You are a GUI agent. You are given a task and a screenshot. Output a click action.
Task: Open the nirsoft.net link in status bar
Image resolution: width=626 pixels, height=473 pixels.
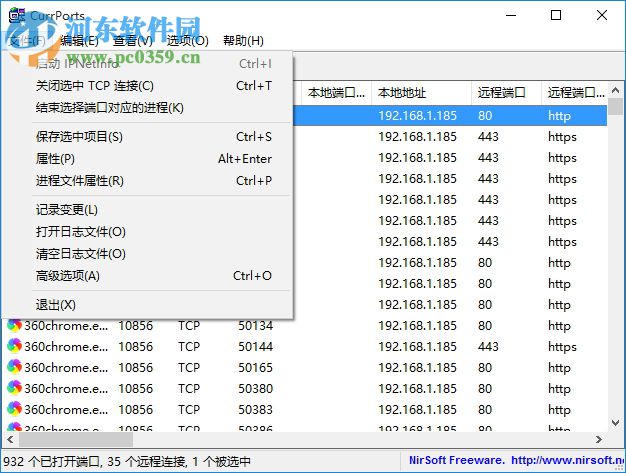568,460
